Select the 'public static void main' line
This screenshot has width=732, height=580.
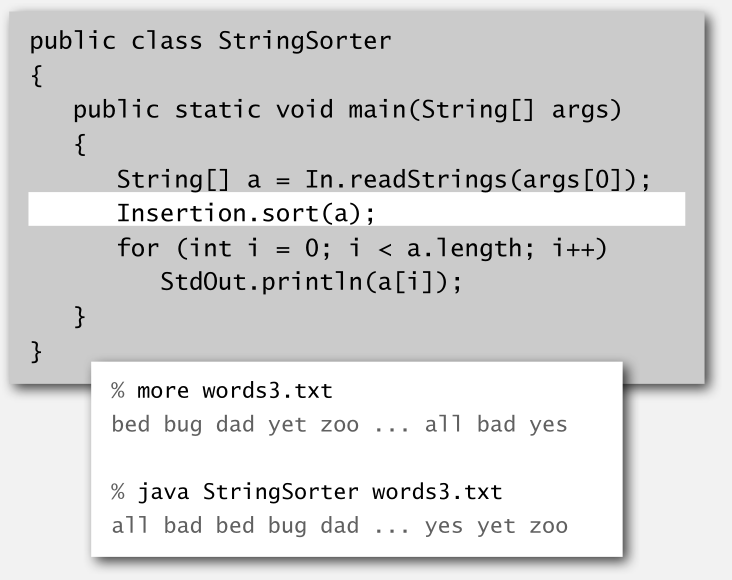coord(347,110)
